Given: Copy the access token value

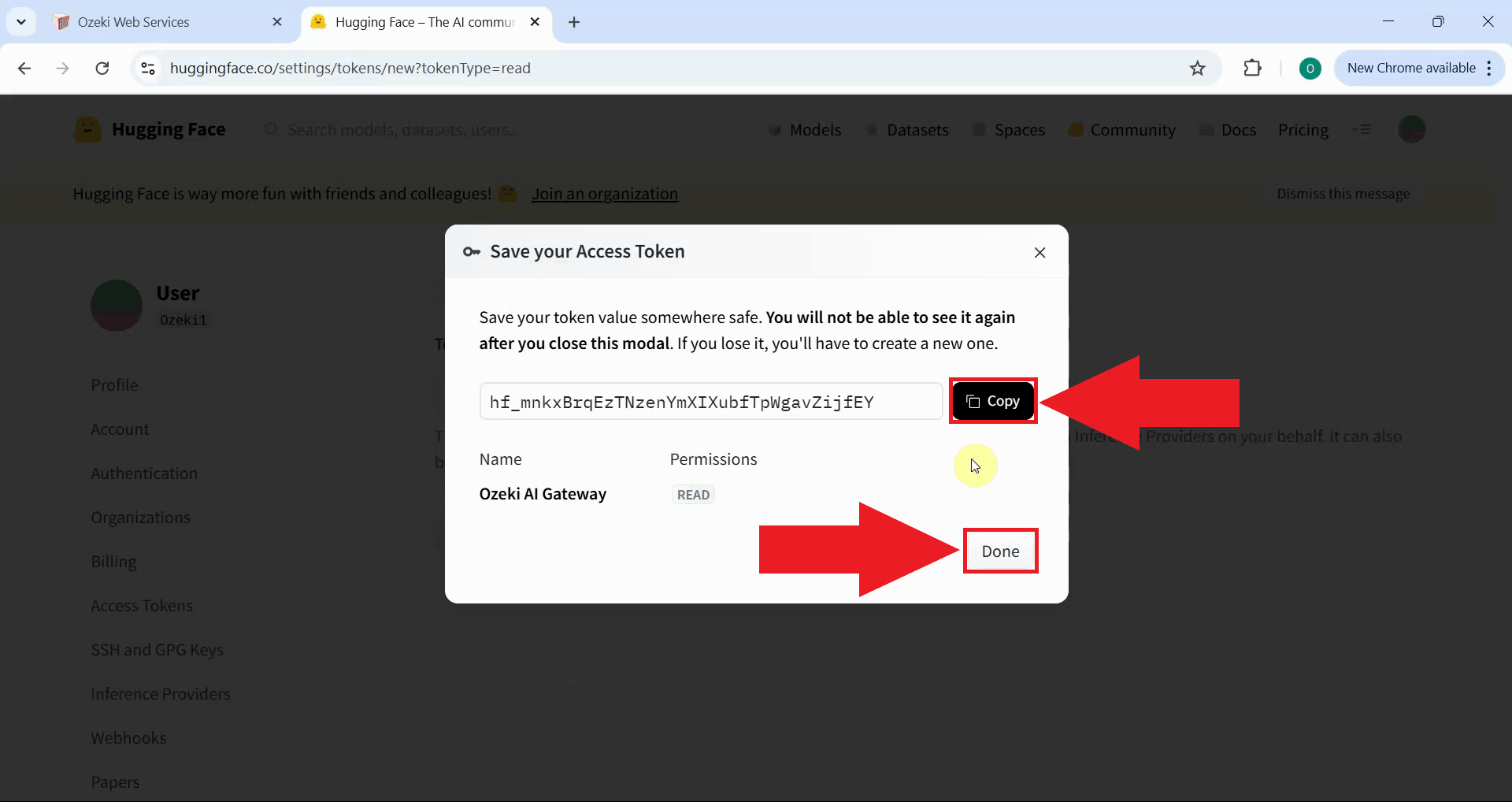Looking at the screenshot, I should pos(993,401).
